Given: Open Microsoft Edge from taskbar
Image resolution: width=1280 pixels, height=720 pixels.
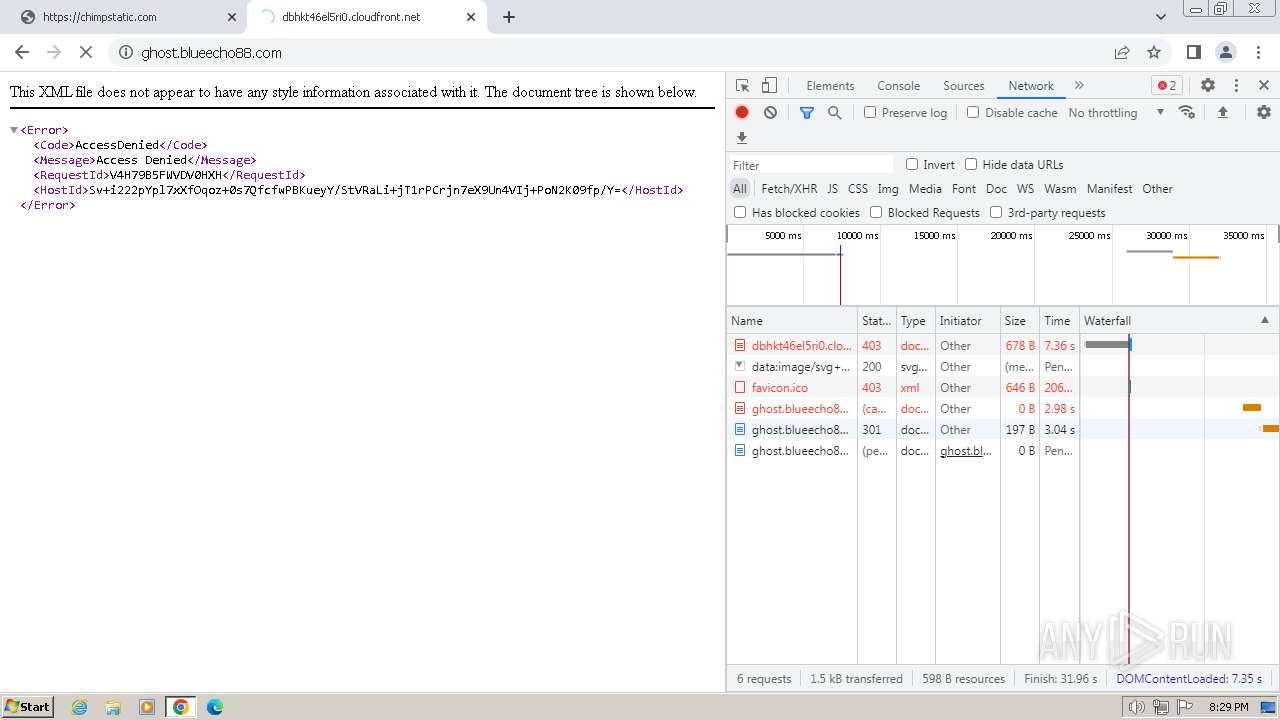Looking at the screenshot, I should [x=214, y=707].
